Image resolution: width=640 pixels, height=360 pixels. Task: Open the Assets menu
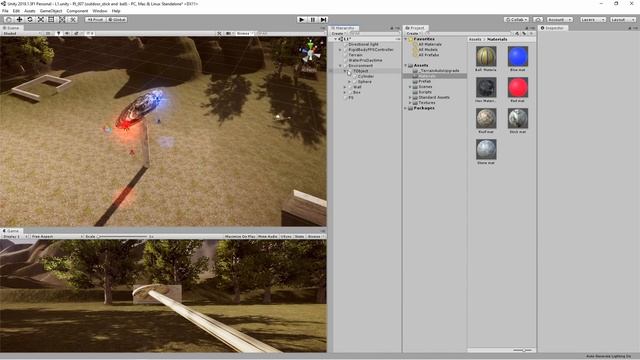pos(30,11)
